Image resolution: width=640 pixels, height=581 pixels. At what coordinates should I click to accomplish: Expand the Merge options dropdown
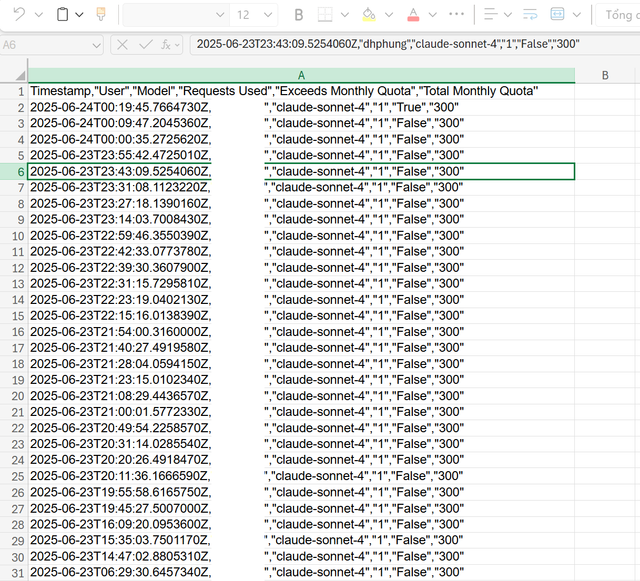point(576,15)
